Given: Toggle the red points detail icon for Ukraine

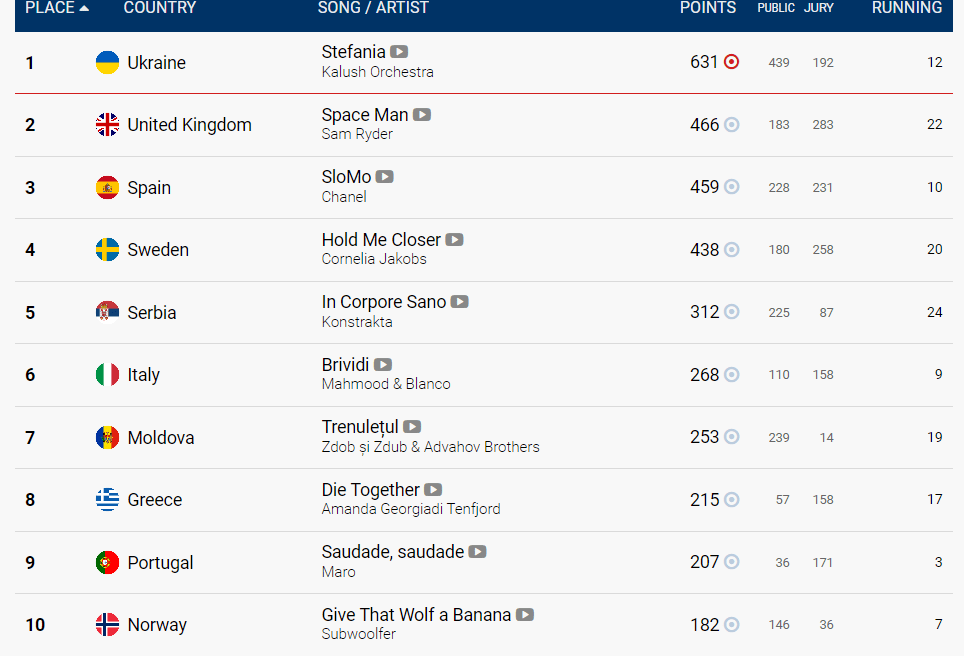Looking at the screenshot, I should click(732, 62).
